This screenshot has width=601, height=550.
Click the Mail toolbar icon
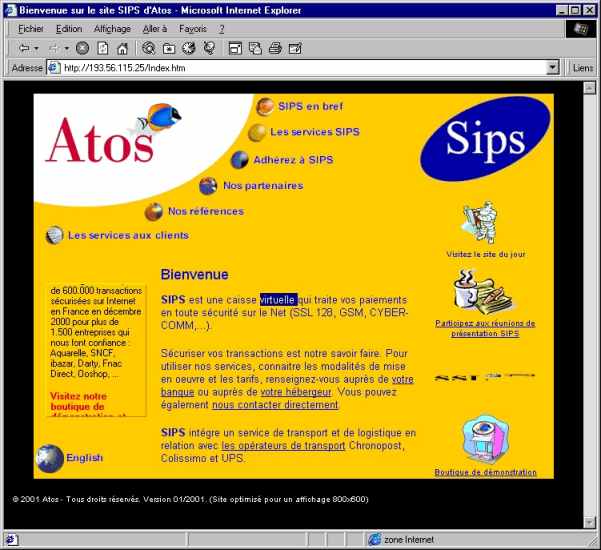pyautogui.click(x=255, y=48)
